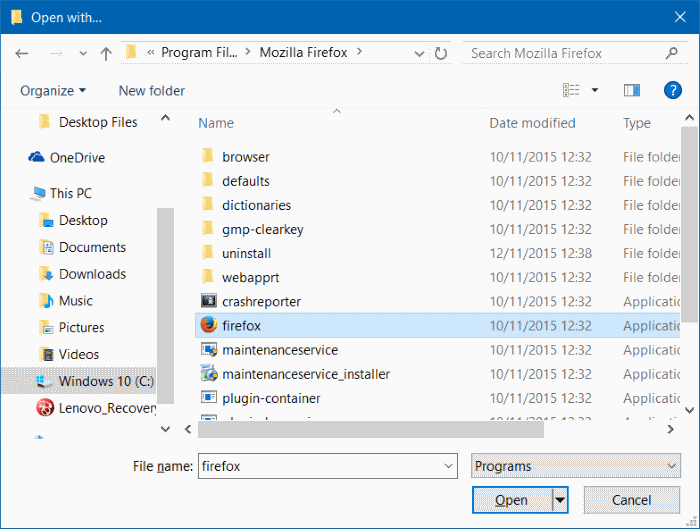This screenshot has width=700, height=529.
Task: Select plugin-container application
Action: tap(271, 398)
